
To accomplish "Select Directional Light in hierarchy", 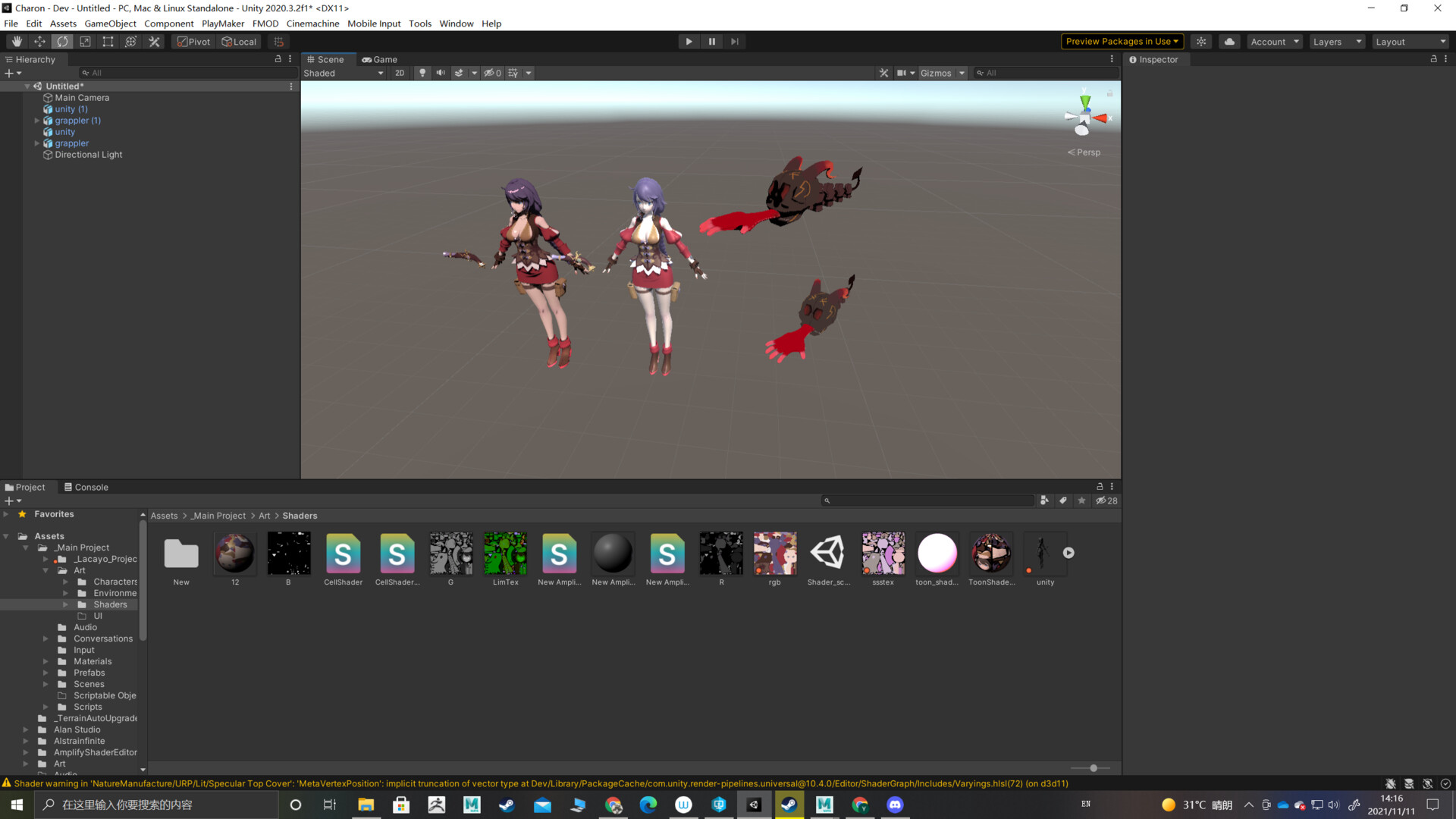I will (x=88, y=155).
